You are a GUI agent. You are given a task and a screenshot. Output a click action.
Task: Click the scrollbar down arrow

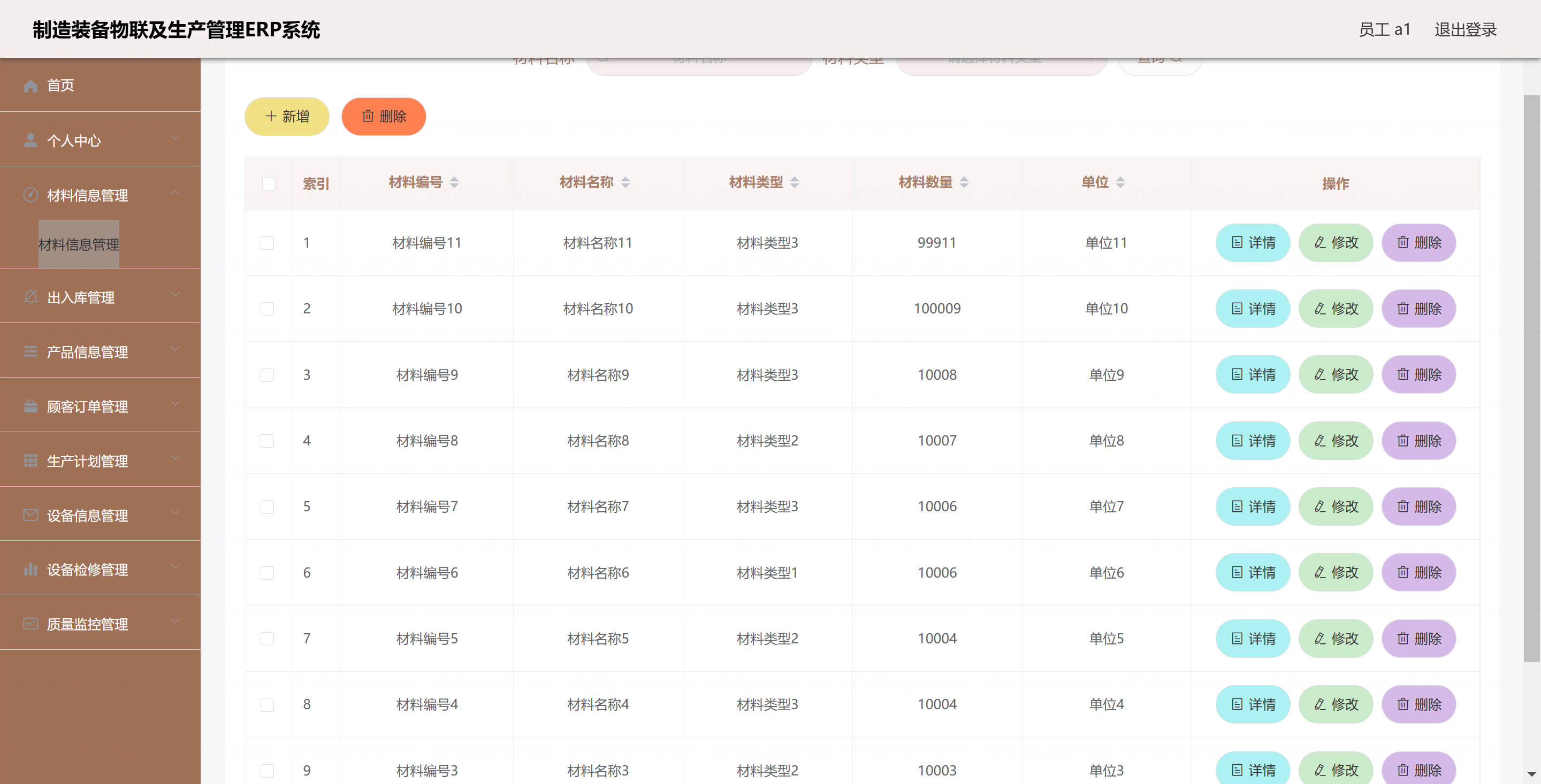1532,774
